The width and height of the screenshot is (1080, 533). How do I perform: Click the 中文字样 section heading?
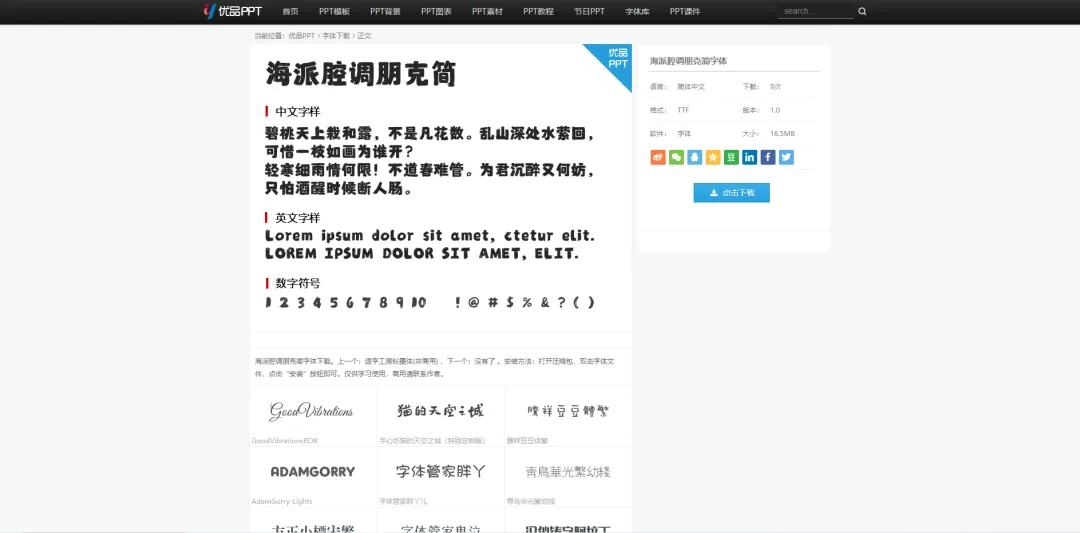click(298, 112)
